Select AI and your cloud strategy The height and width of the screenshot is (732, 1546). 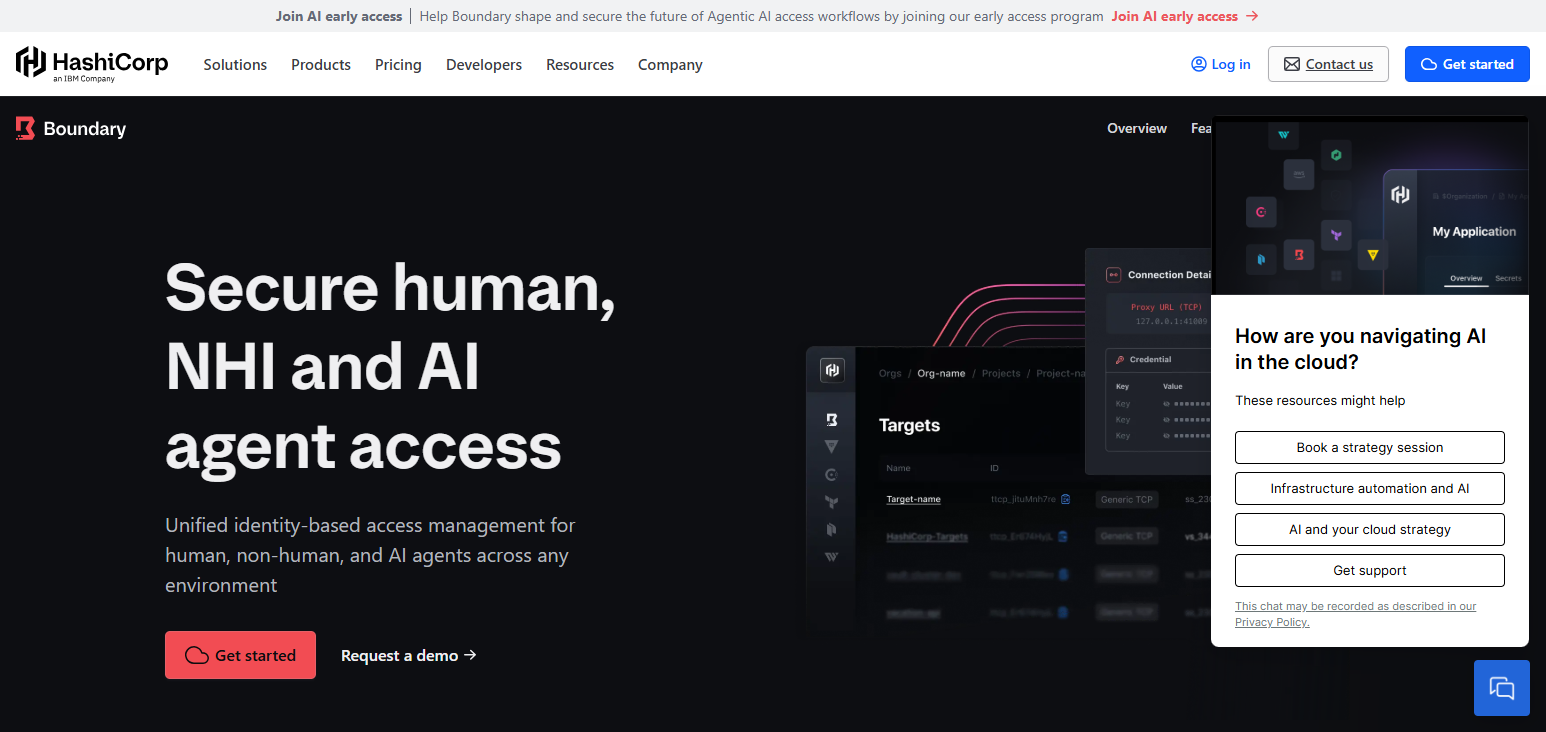[1370, 529]
